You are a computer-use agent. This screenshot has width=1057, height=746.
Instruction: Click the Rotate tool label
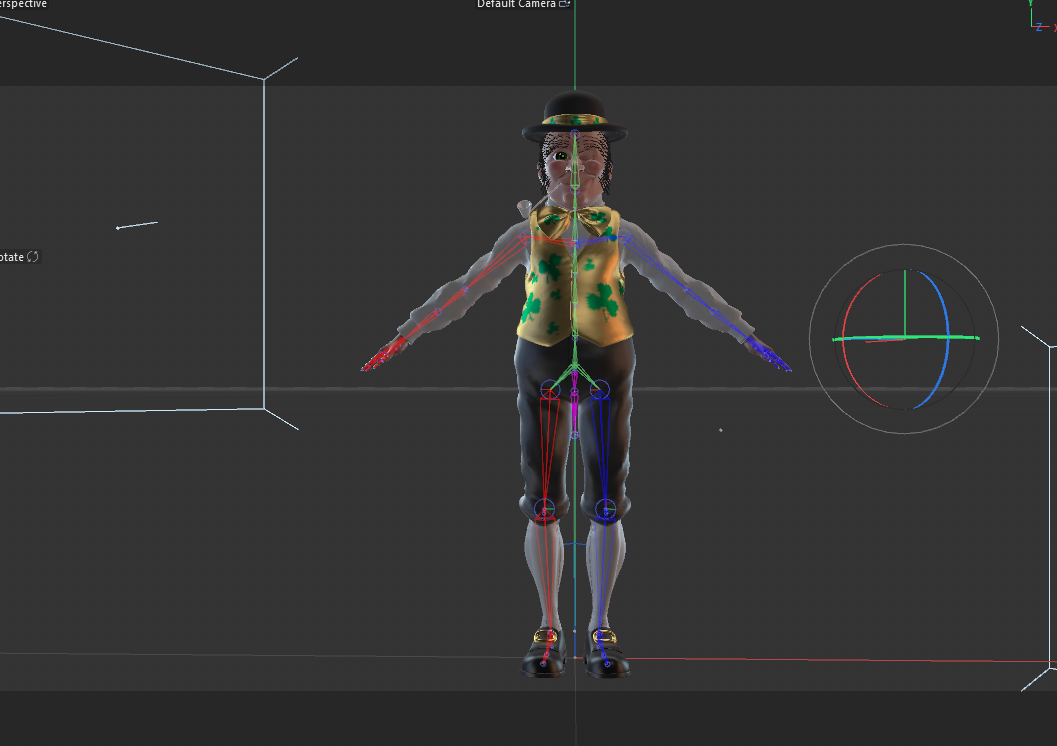(11, 257)
